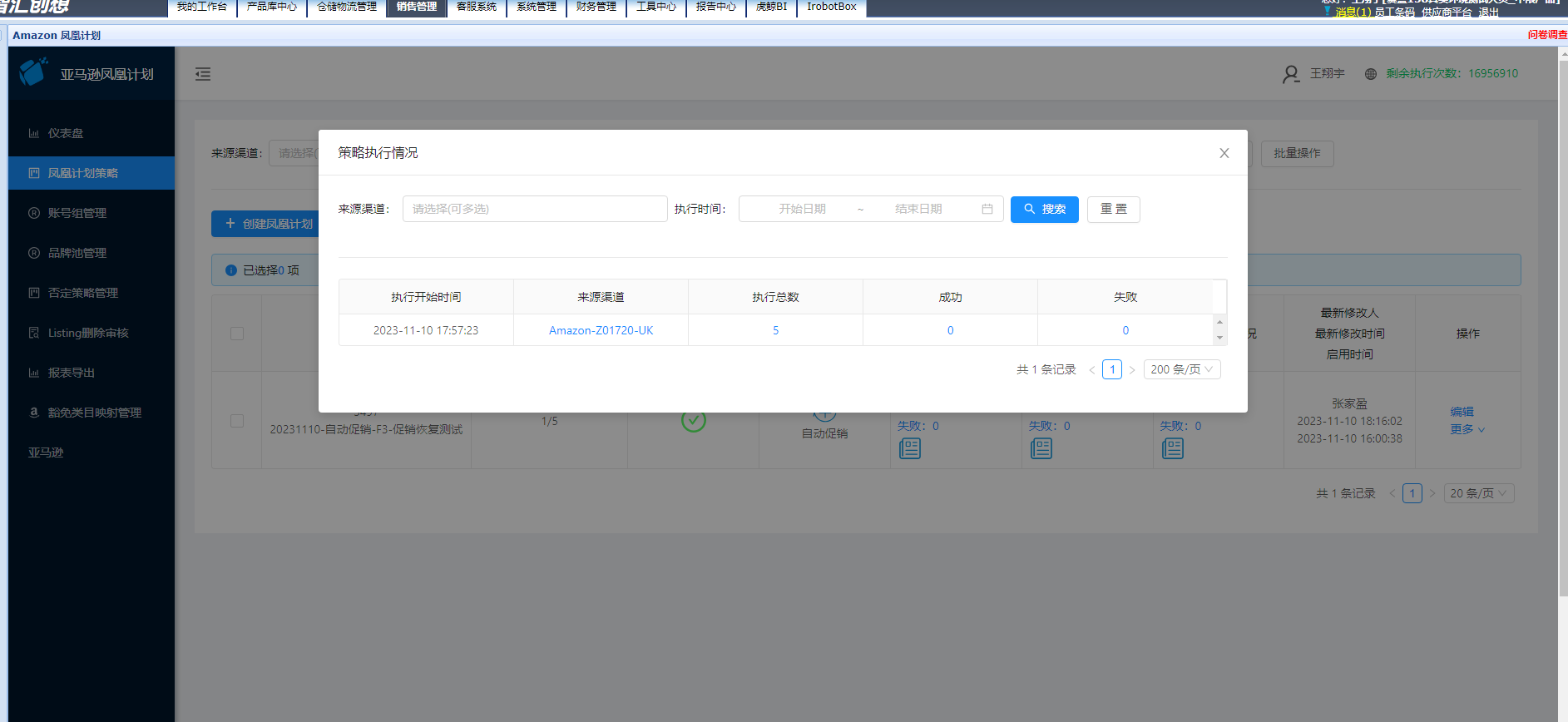
Task: Switch to the 产品库中心 top tab
Action: point(272,7)
